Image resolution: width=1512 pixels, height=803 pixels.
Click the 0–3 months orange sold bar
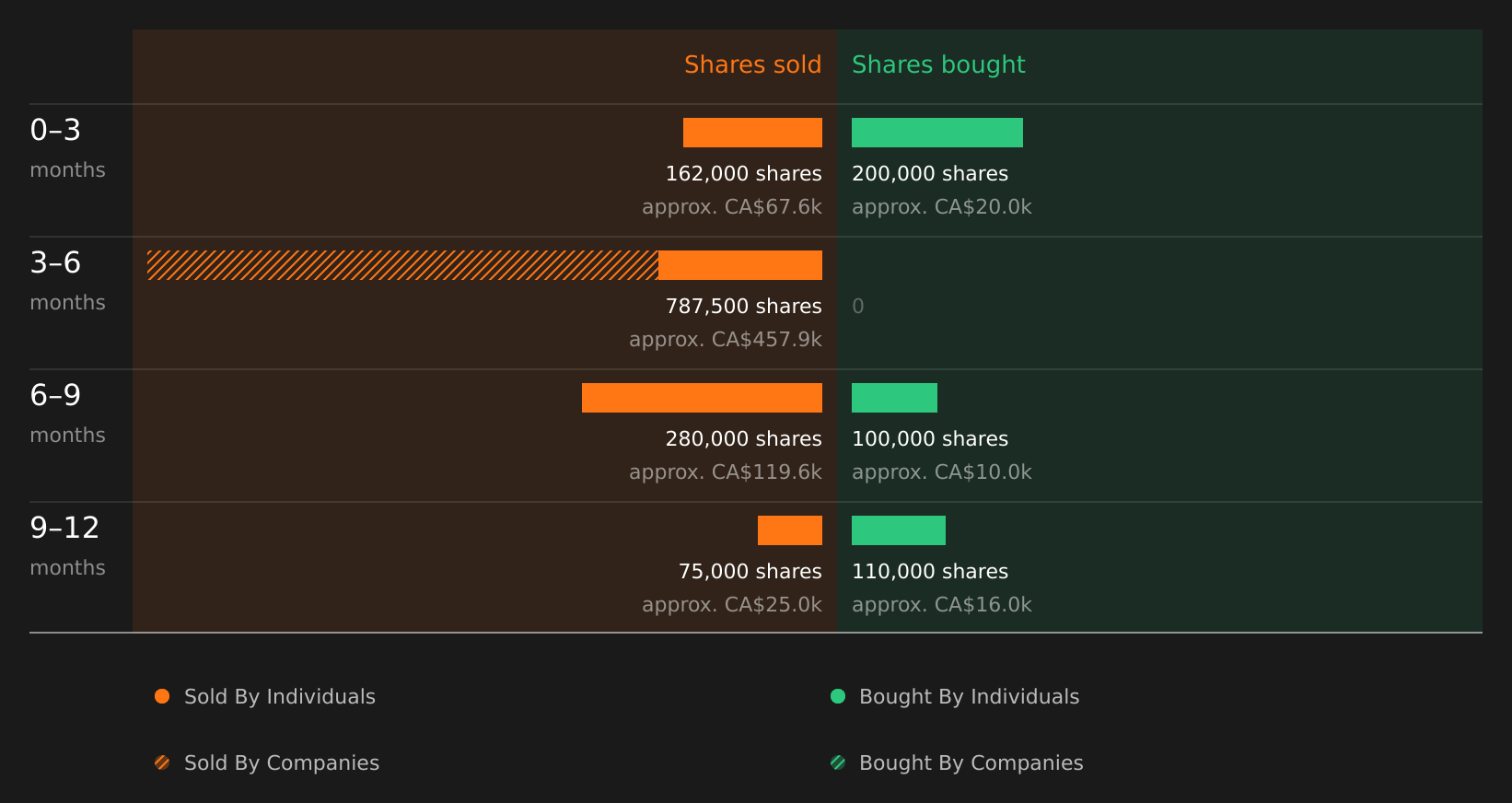[752, 133]
